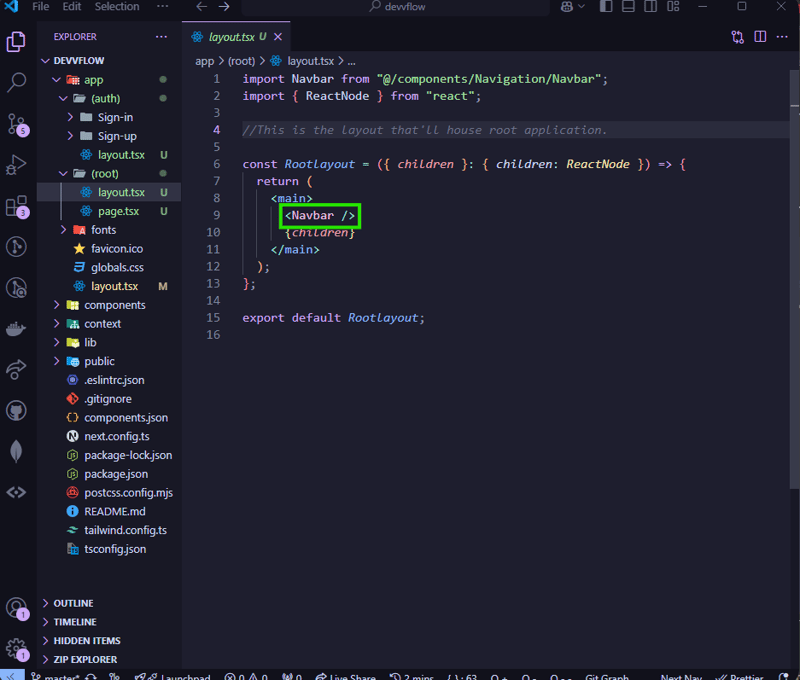Open the GitHub view in activity bar
The width and height of the screenshot is (800, 680).
[x=17, y=410]
